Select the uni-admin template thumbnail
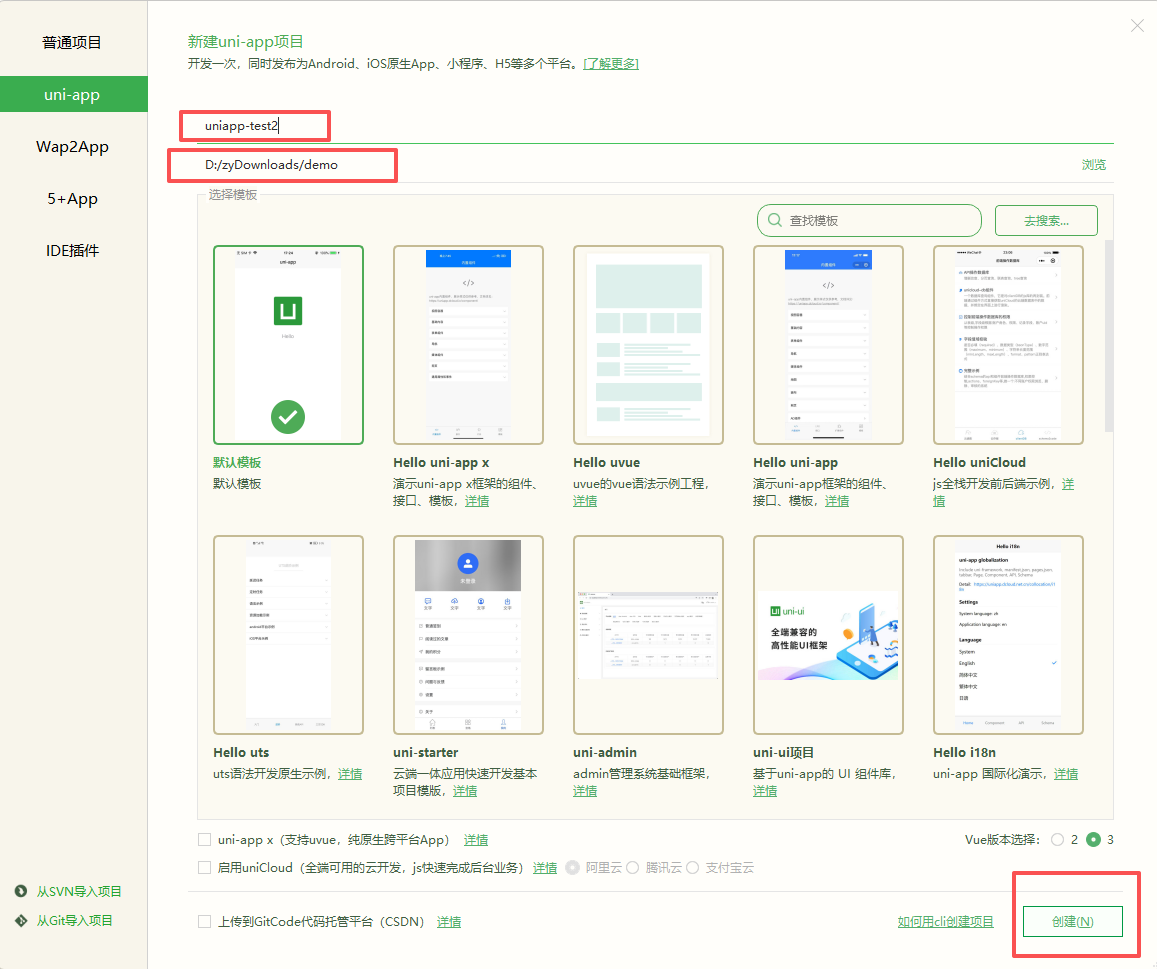Screen dimensions: 1157x969 [x=648, y=635]
